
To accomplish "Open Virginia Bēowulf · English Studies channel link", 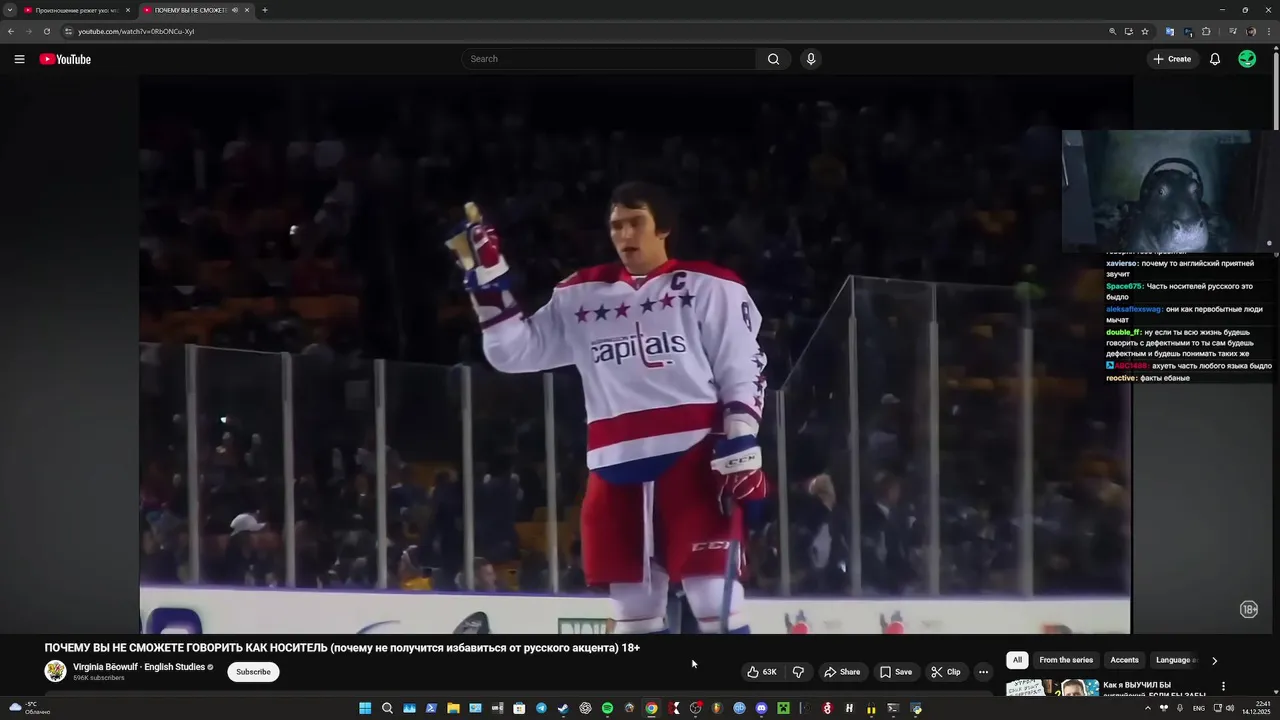I will (x=139, y=667).
